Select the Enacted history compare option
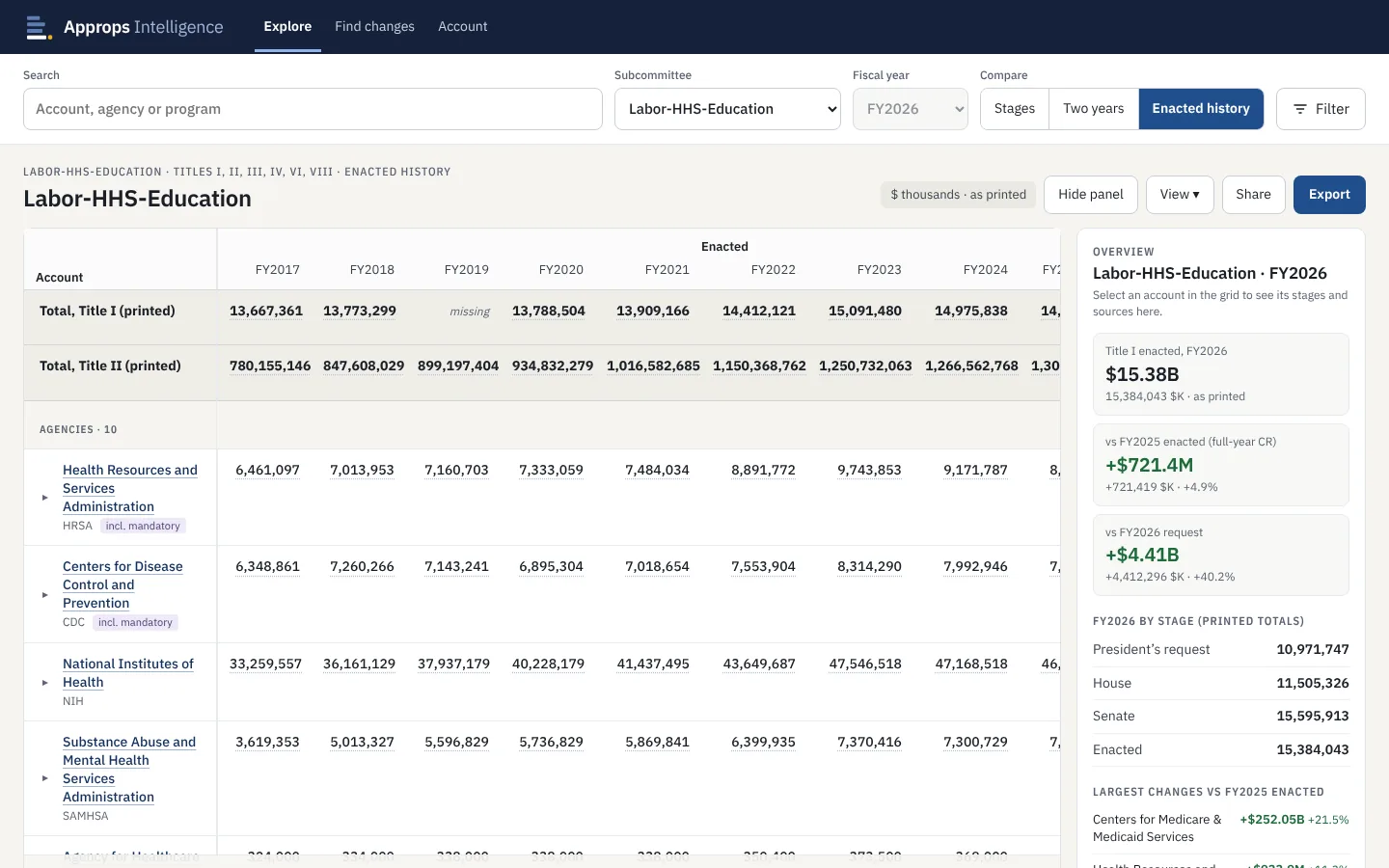This screenshot has height=868, width=1389. tap(1201, 109)
